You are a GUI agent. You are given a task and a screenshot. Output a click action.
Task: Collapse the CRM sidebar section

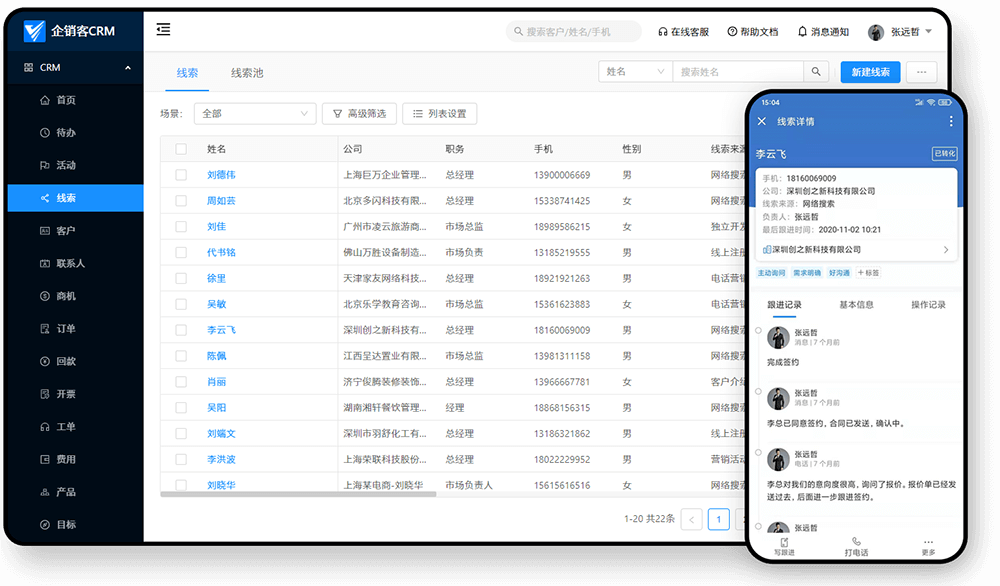[128, 68]
